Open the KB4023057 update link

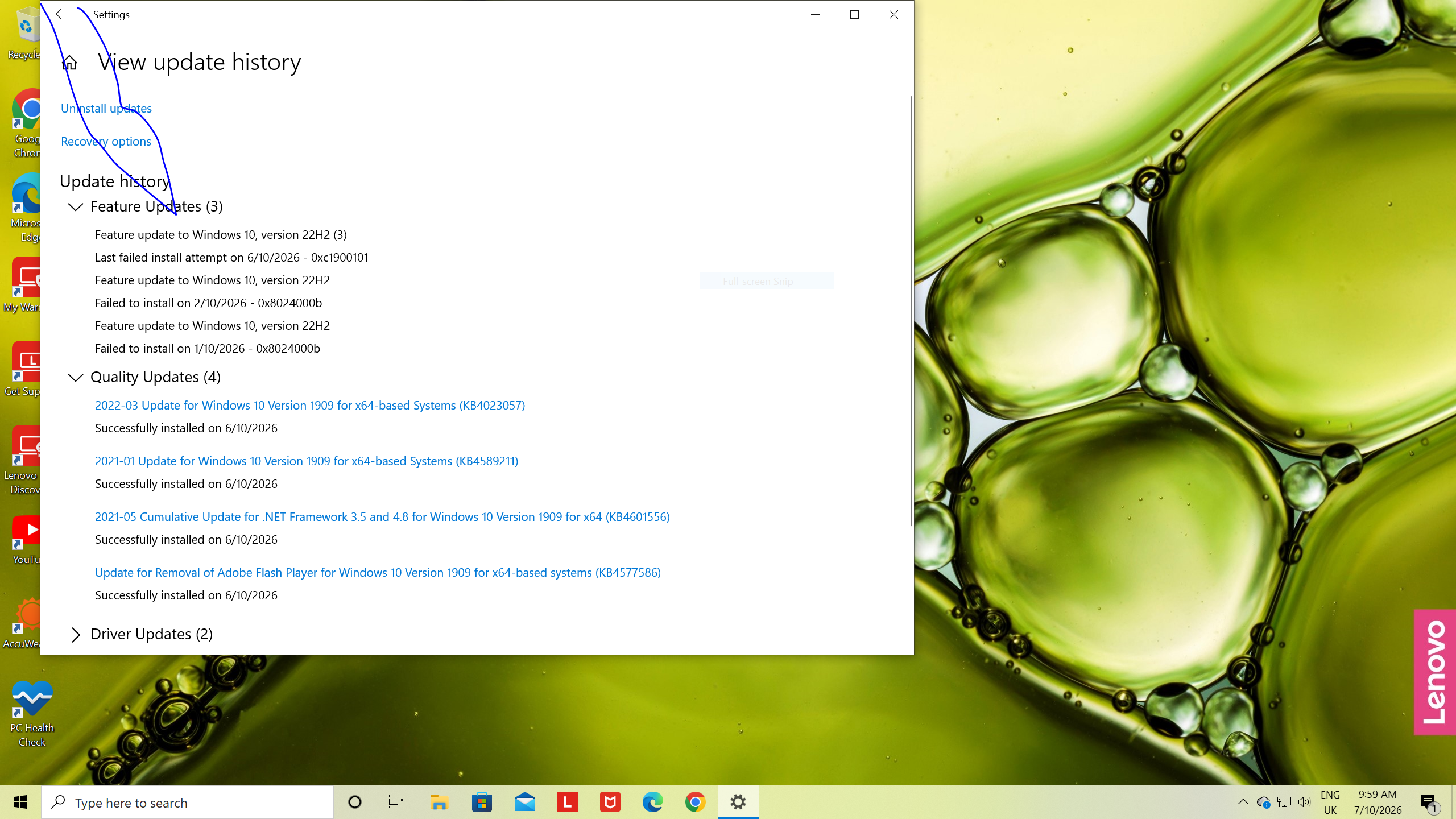tap(310, 405)
